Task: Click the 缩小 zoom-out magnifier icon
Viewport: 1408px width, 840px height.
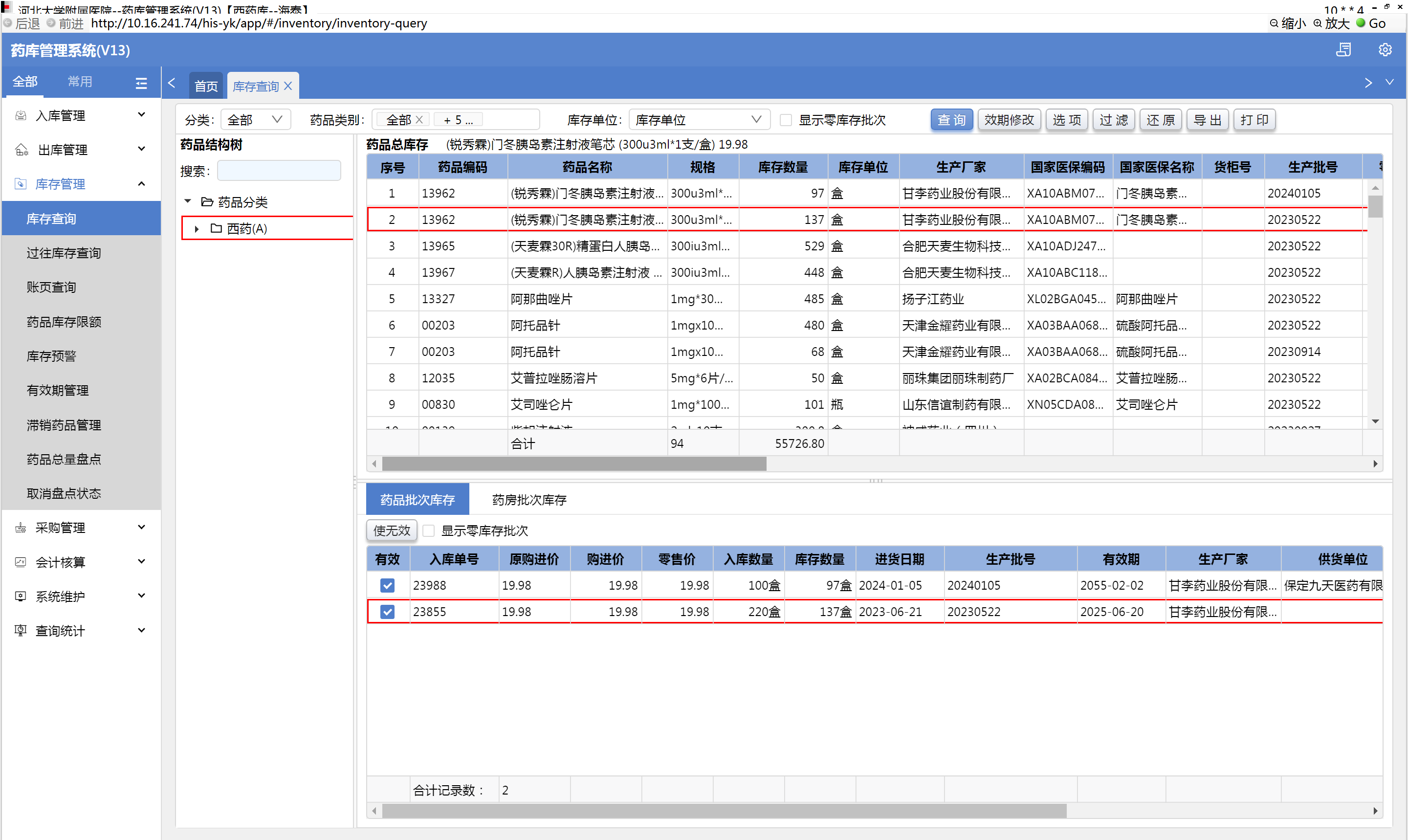Action: 1274,23
